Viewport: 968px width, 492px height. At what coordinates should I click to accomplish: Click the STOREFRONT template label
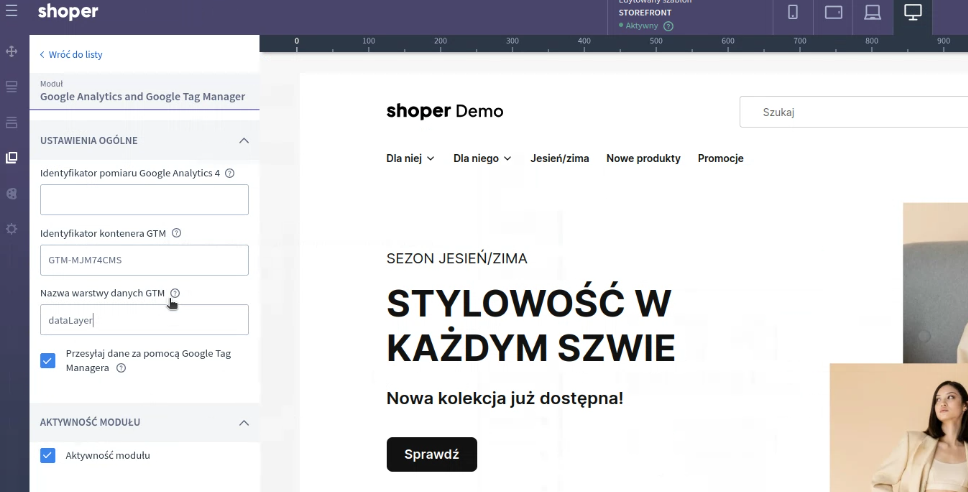click(x=645, y=12)
